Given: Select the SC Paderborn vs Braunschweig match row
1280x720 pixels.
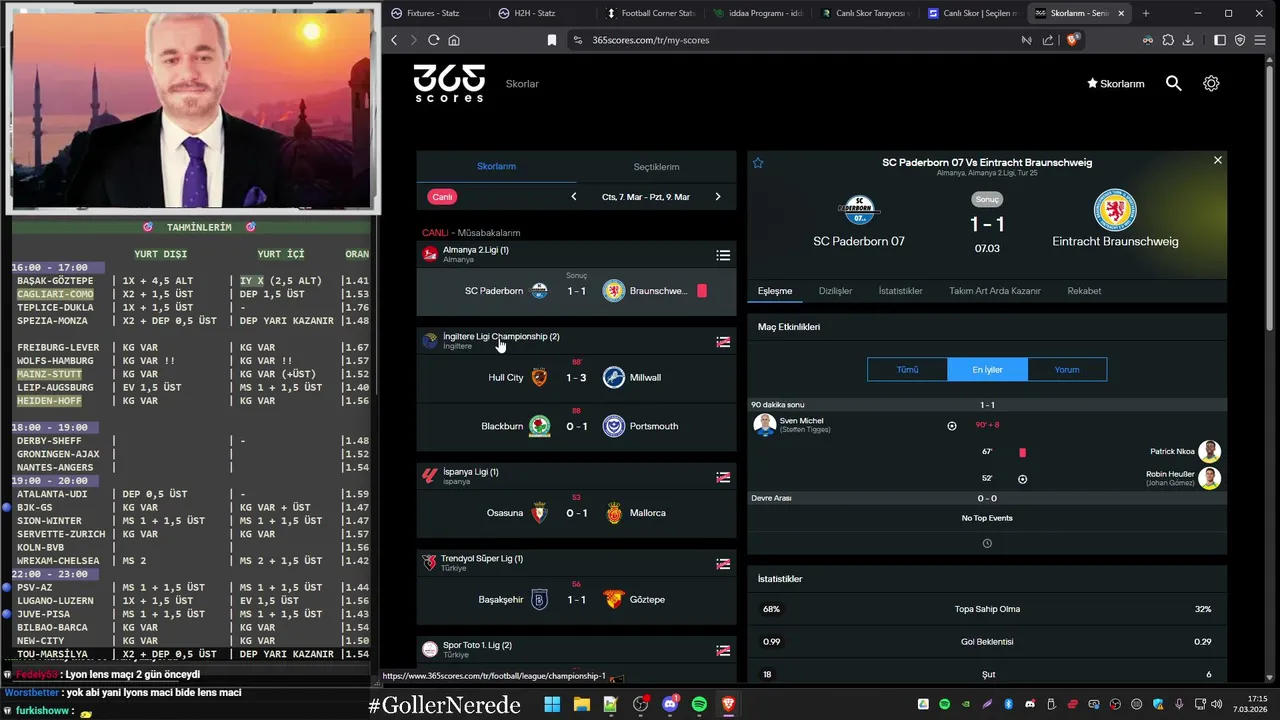Looking at the screenshot, I should tap(576, 291).
